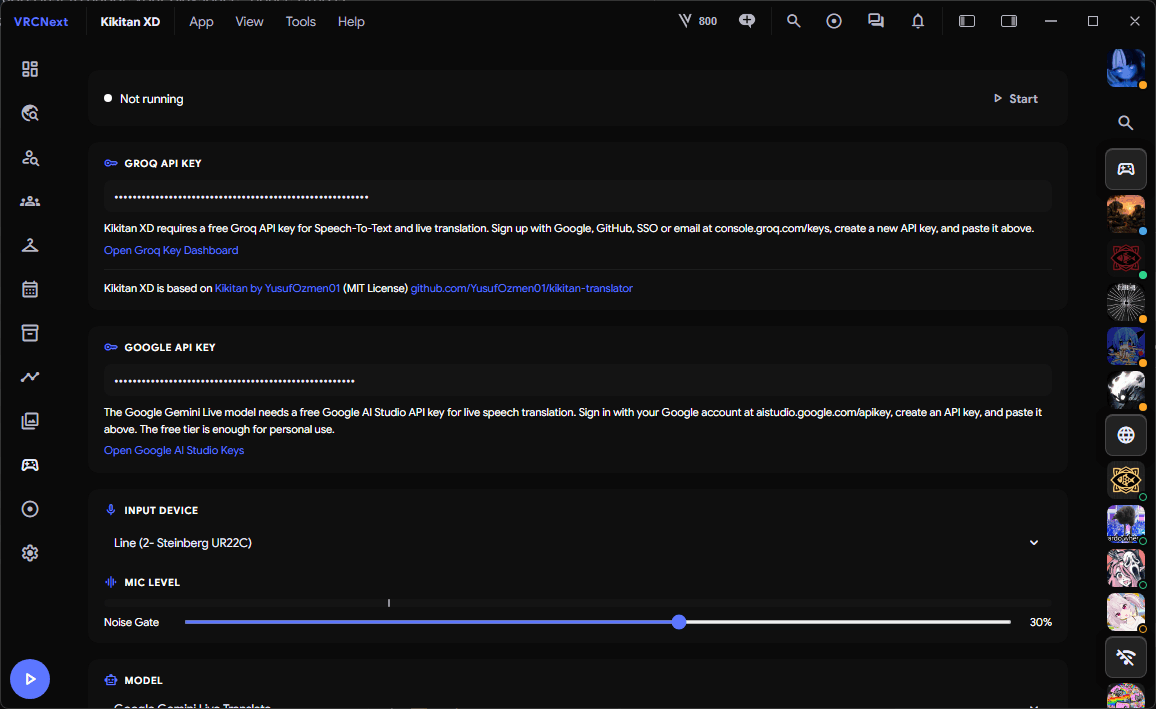Expand the Model dropdown chevron
Viewport: 1156px width, 709px height.
pyautogui.click(x=1034, y=705)
